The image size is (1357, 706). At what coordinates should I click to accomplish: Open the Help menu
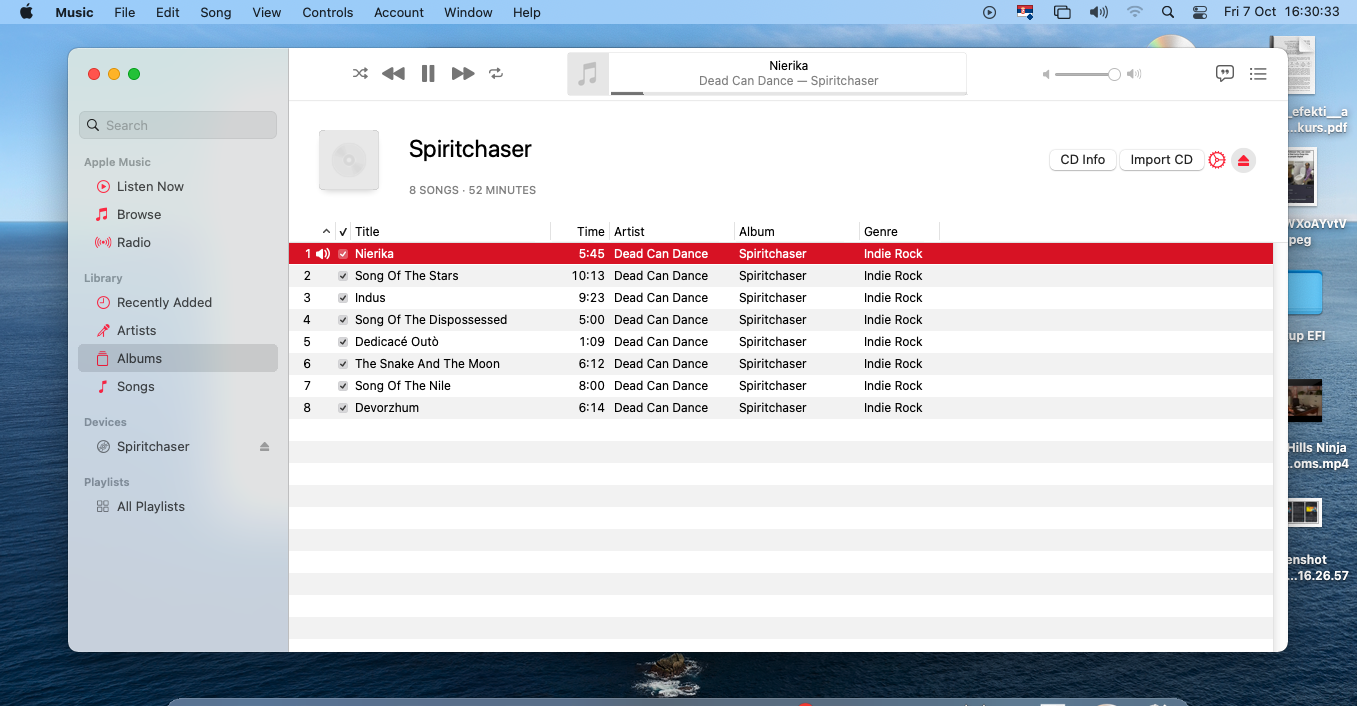pyautogui.click(x=527, y=12)
